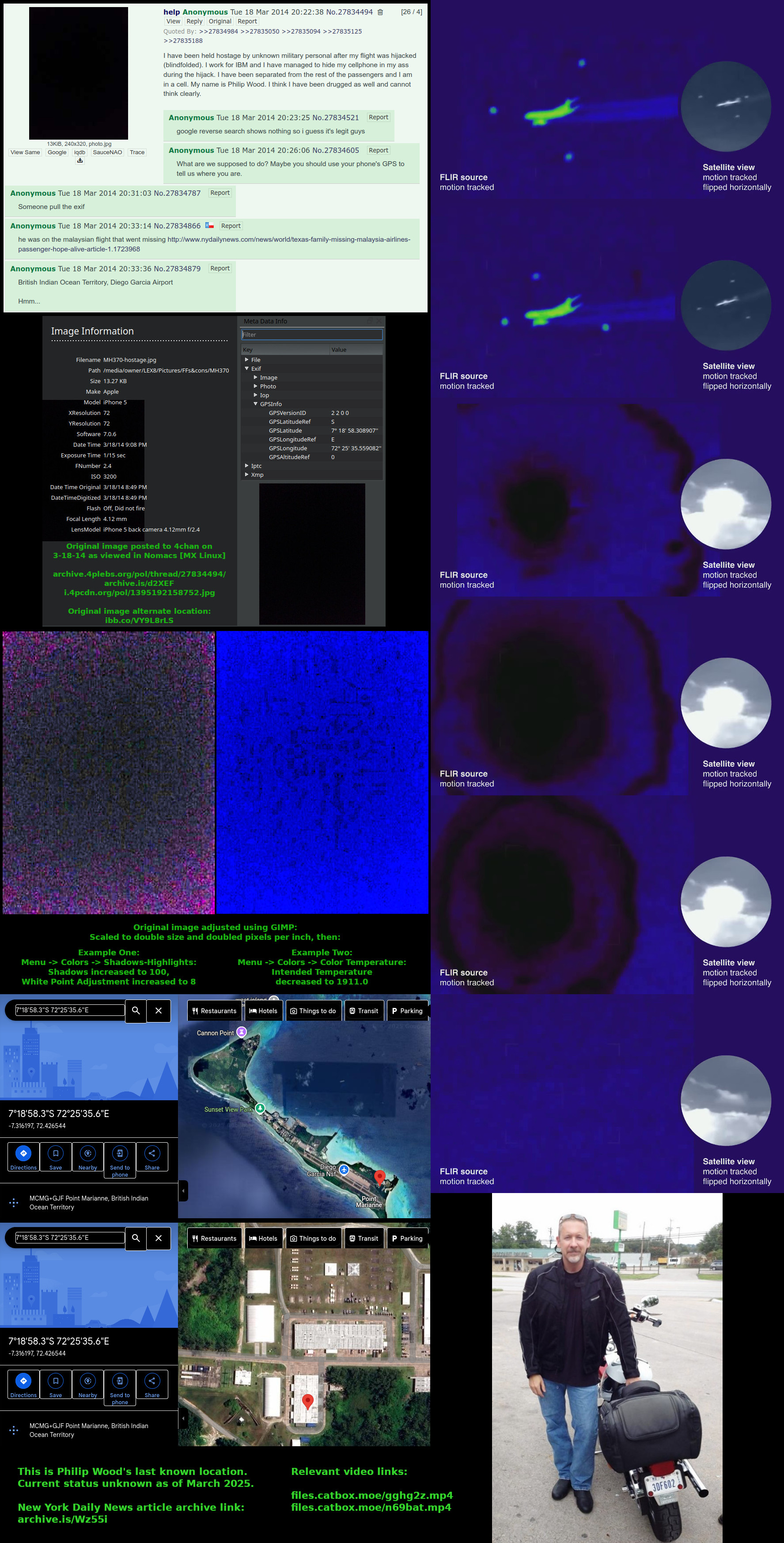
Task: Save the place in the island overview Maps panel
Action: [x=56, y=1157]
